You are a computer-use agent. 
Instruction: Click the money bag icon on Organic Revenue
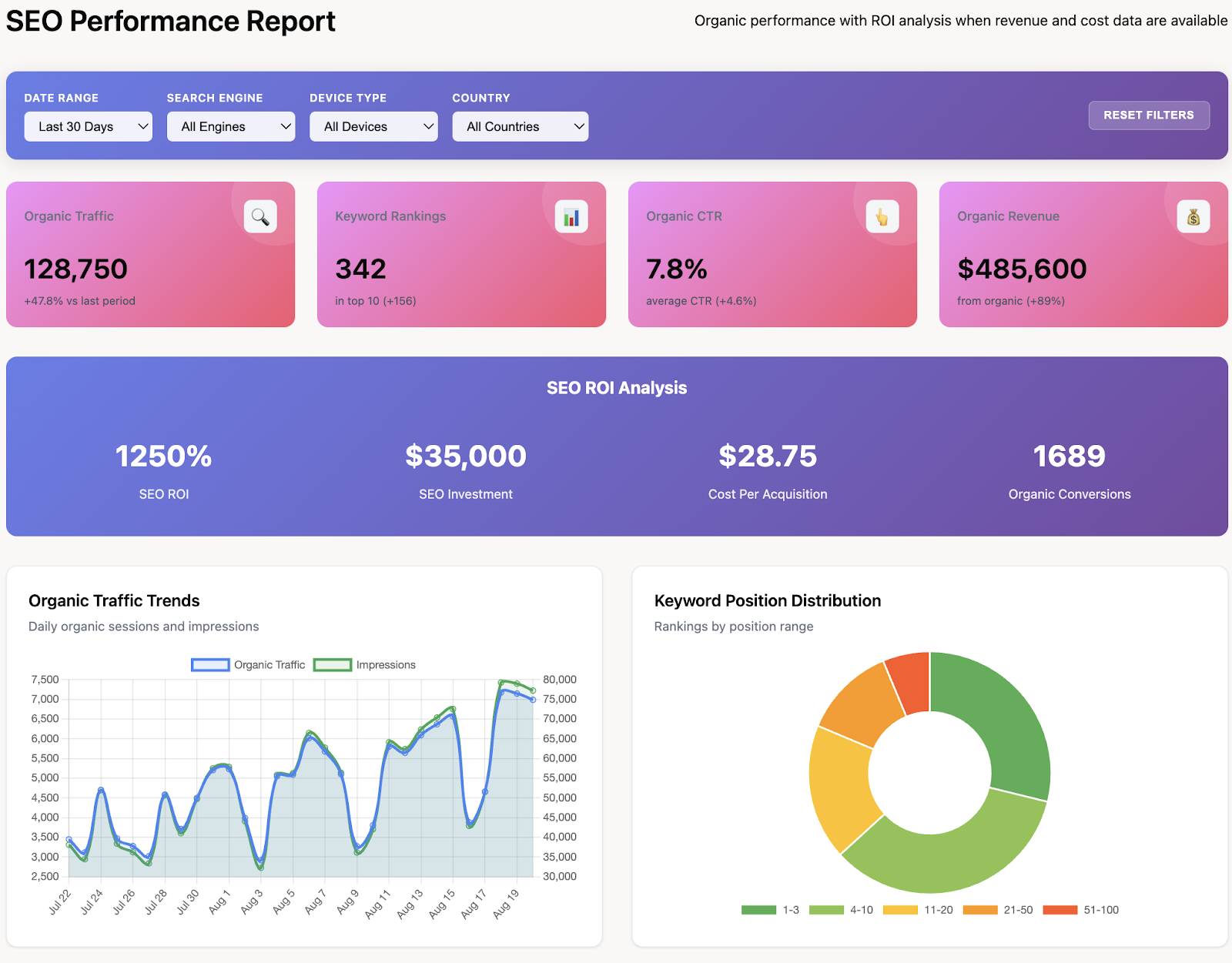[1193, 217]
